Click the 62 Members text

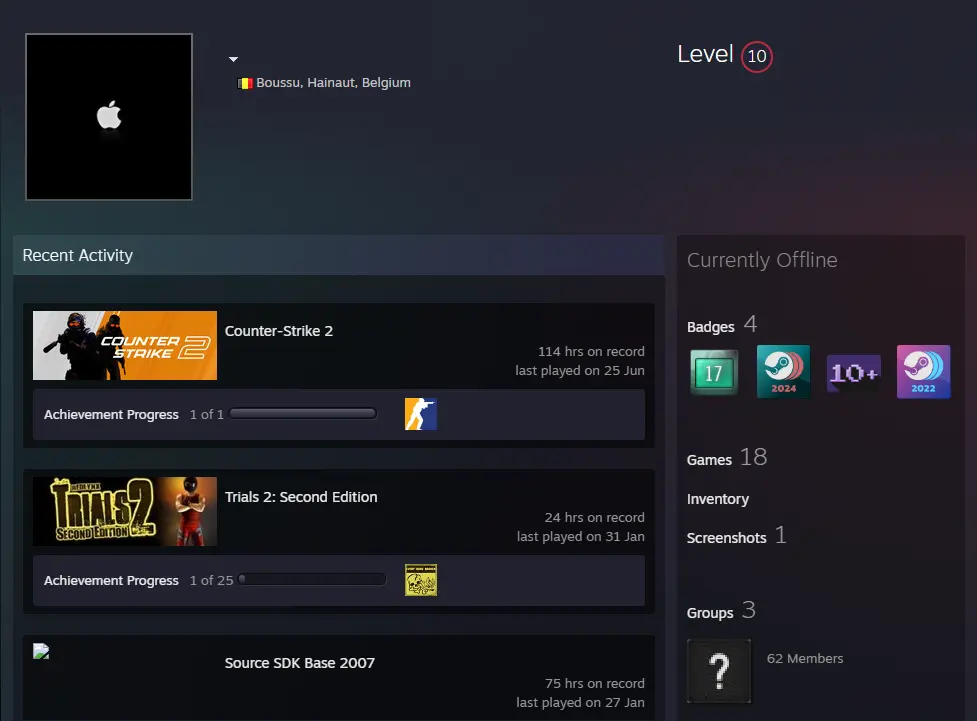pyautogui.click(x=804, y=659)
